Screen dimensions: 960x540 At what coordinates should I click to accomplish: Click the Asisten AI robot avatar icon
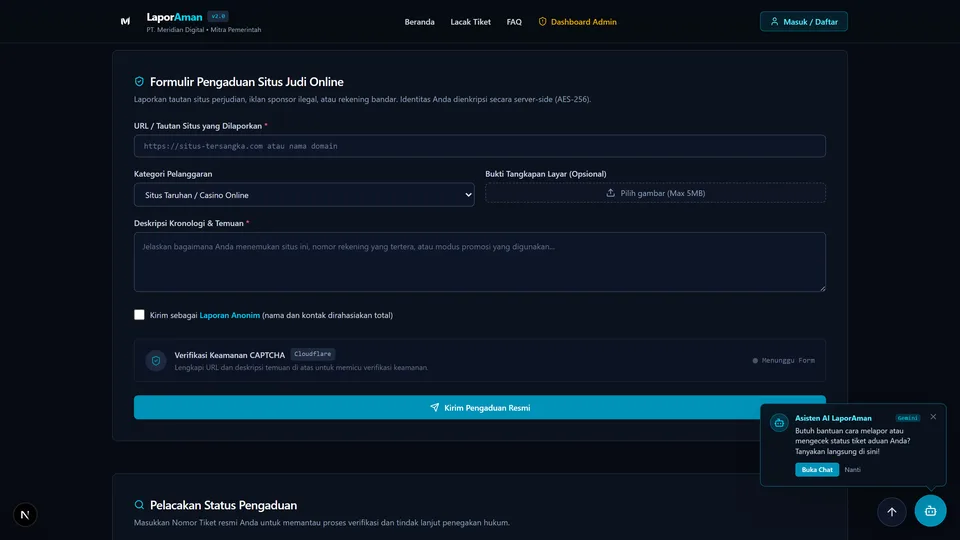[779, 423]
